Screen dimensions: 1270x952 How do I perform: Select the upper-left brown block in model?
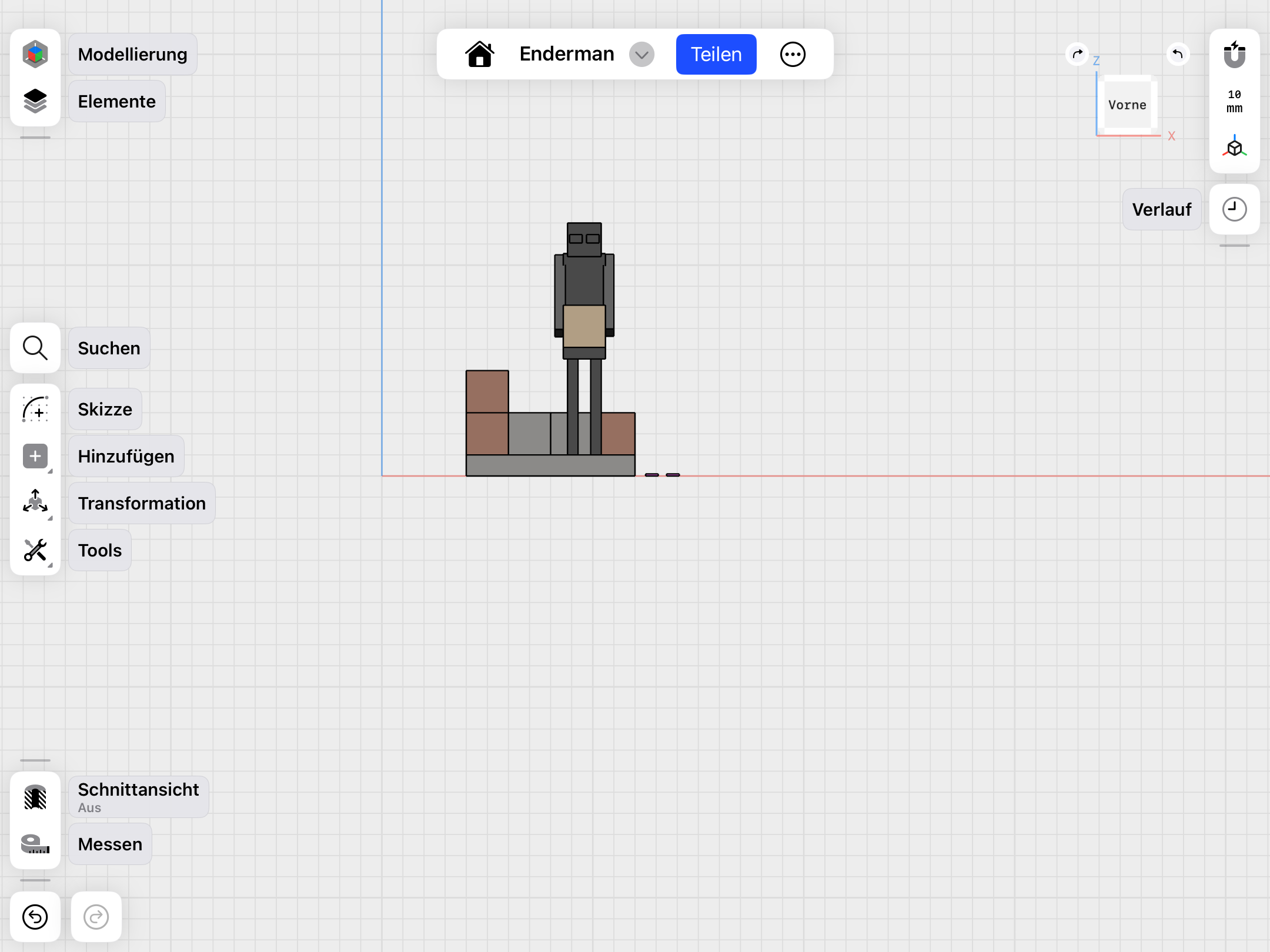(x=487, y=391)
